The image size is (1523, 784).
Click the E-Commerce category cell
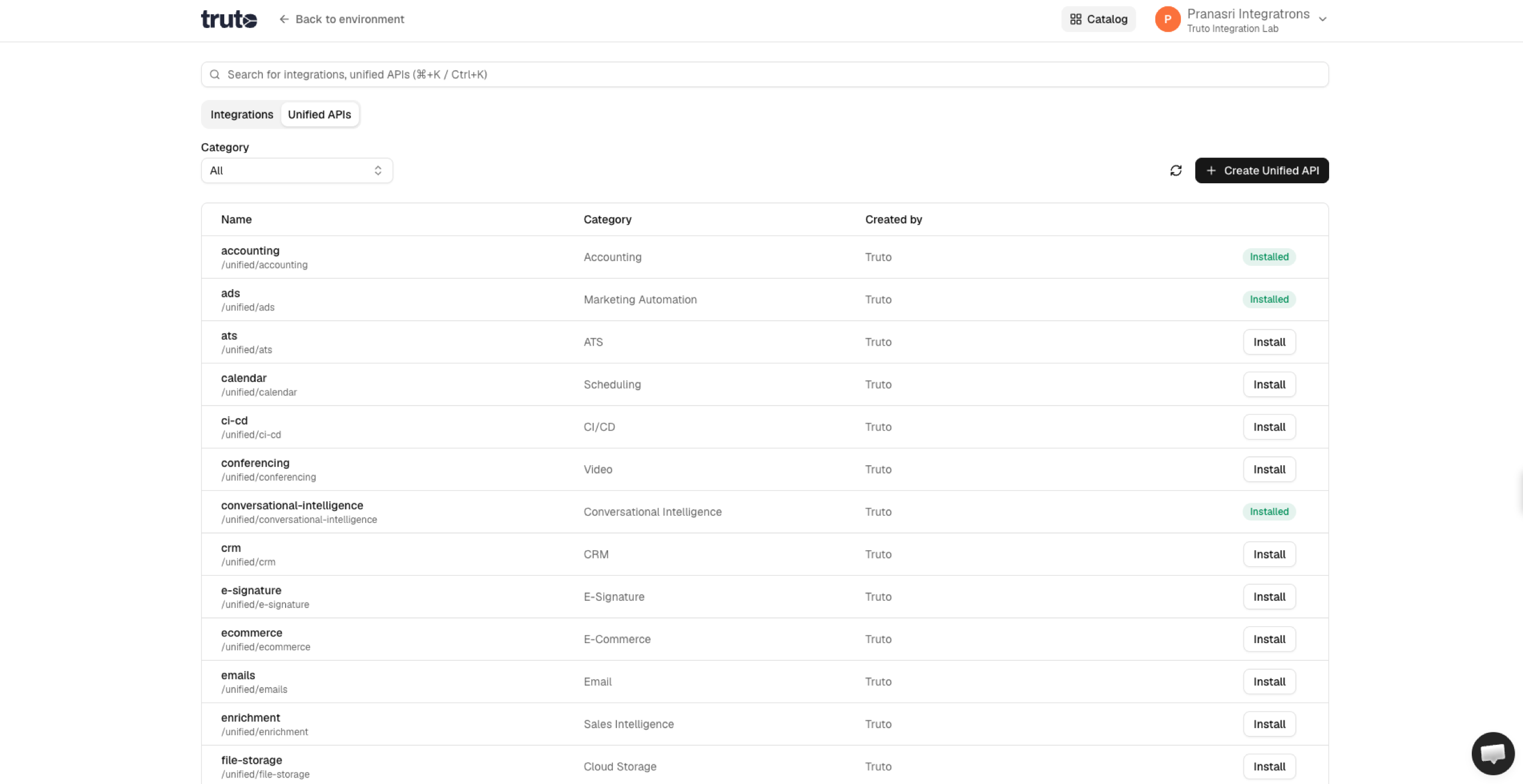pyautogui.click(x=617, y=639)
